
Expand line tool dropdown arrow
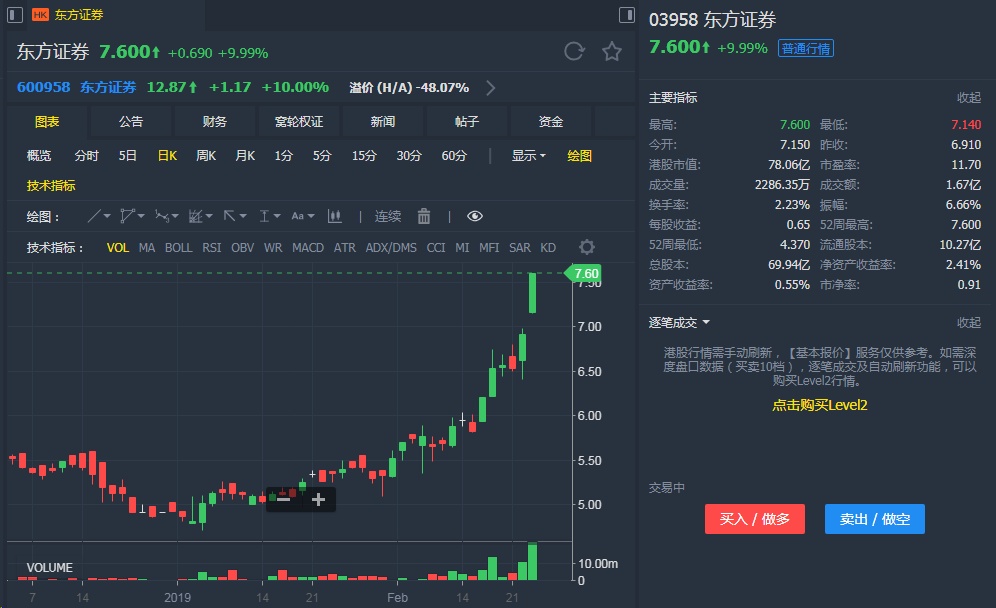[107, 217]
